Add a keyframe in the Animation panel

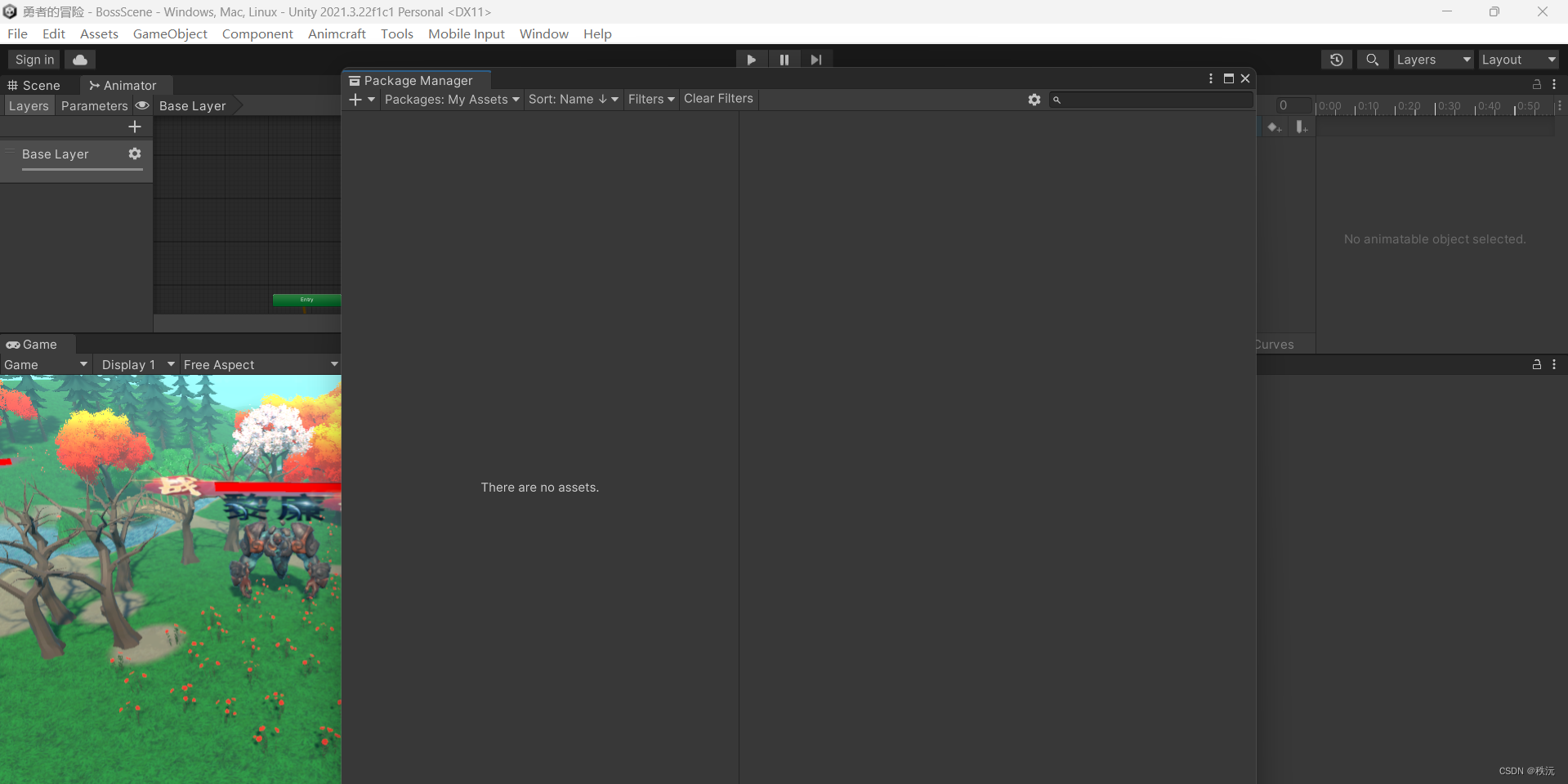[1274, 127]
